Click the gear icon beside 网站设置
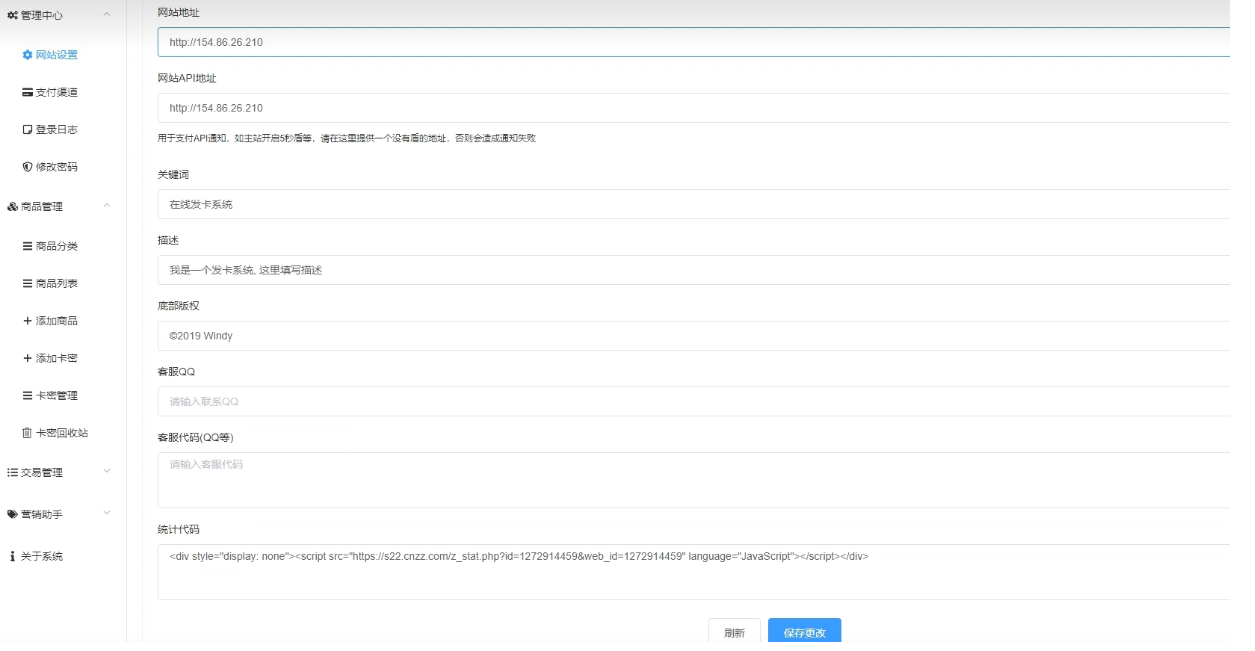The width and height of the screenshot is (1255, 651). pyautogui.click(x=27, y=55)
